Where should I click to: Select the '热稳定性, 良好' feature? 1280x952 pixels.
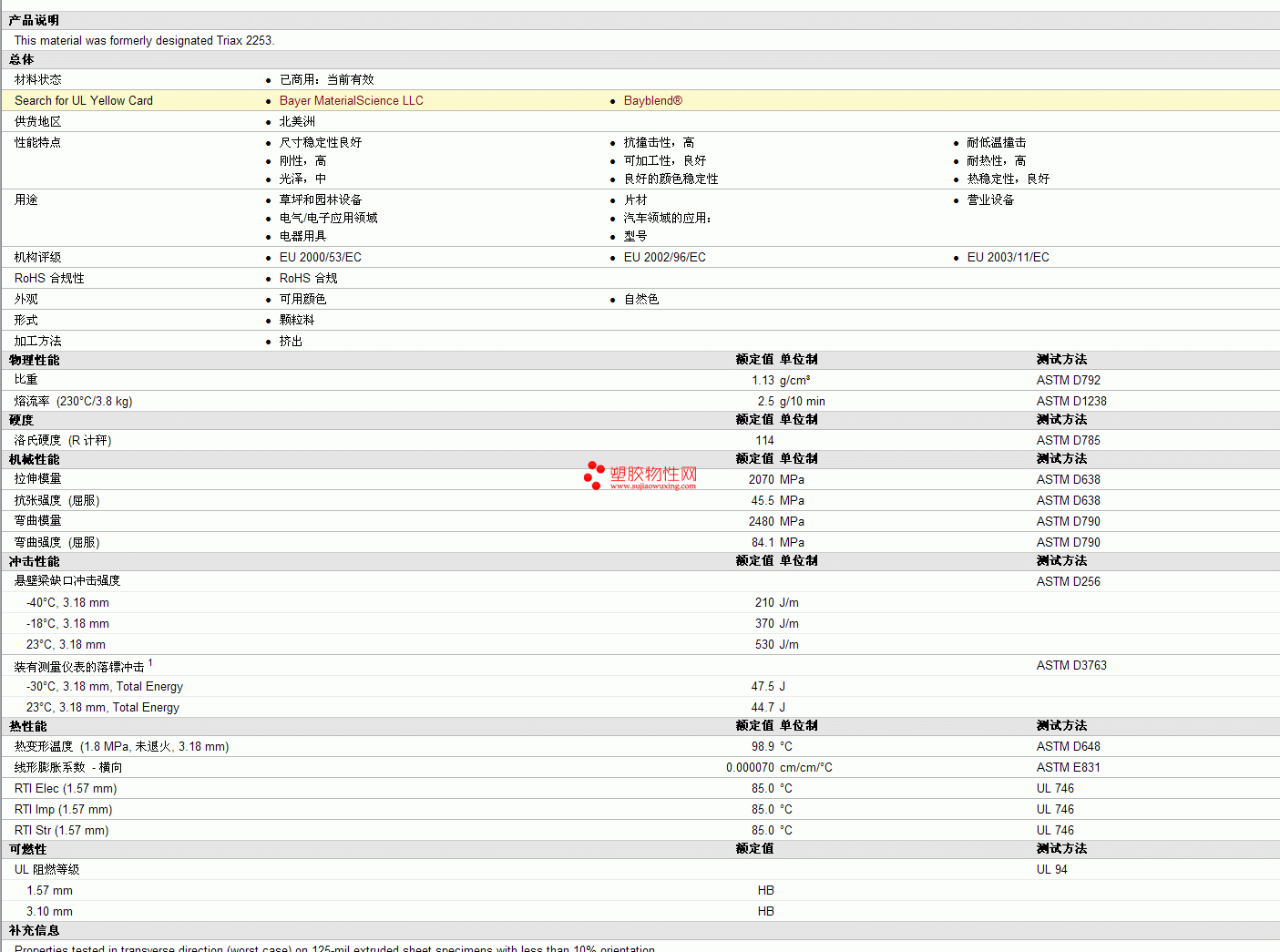[1009, 179]
